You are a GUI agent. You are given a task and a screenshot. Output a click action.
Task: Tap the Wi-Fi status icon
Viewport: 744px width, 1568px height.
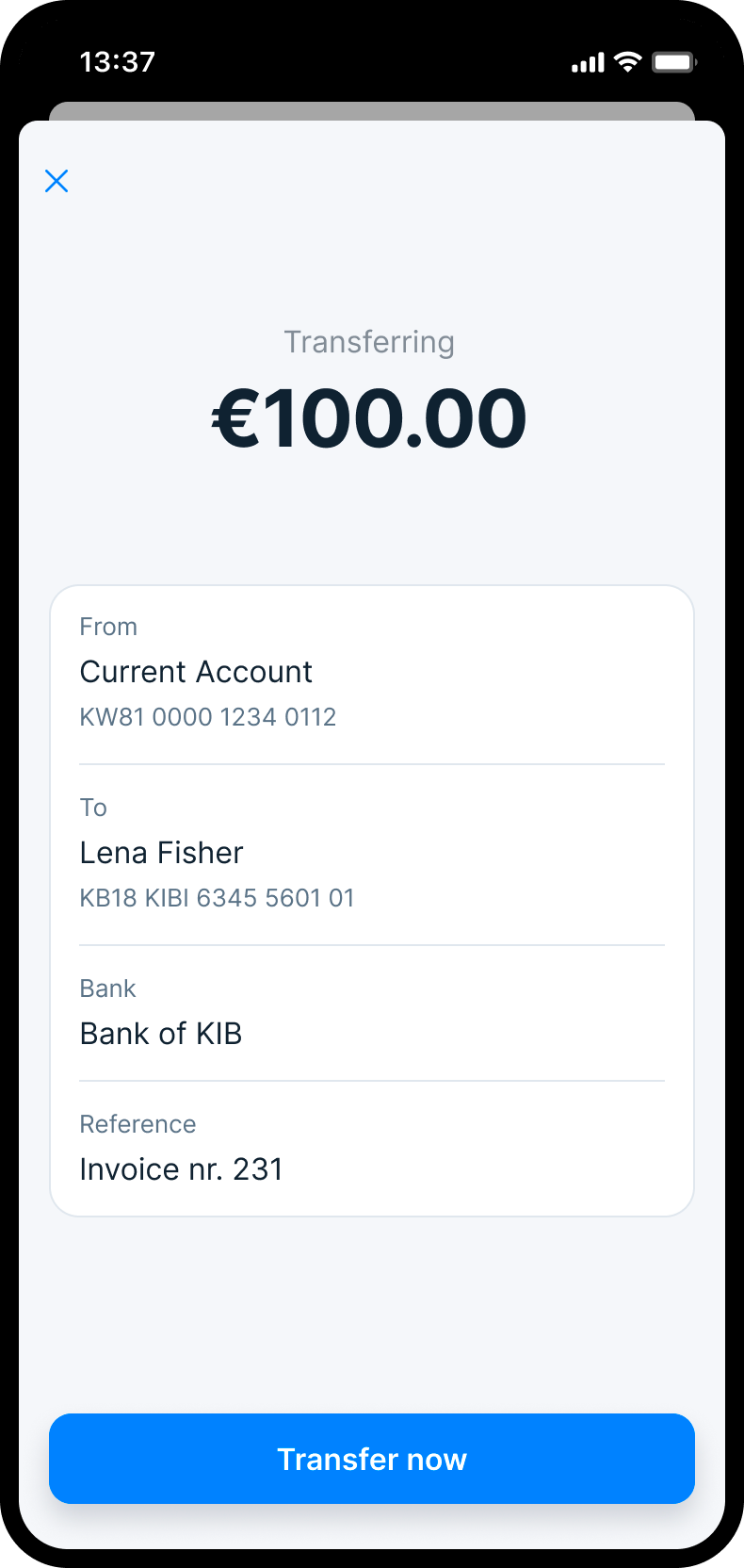pyautogui.click(x=627, y=62)
